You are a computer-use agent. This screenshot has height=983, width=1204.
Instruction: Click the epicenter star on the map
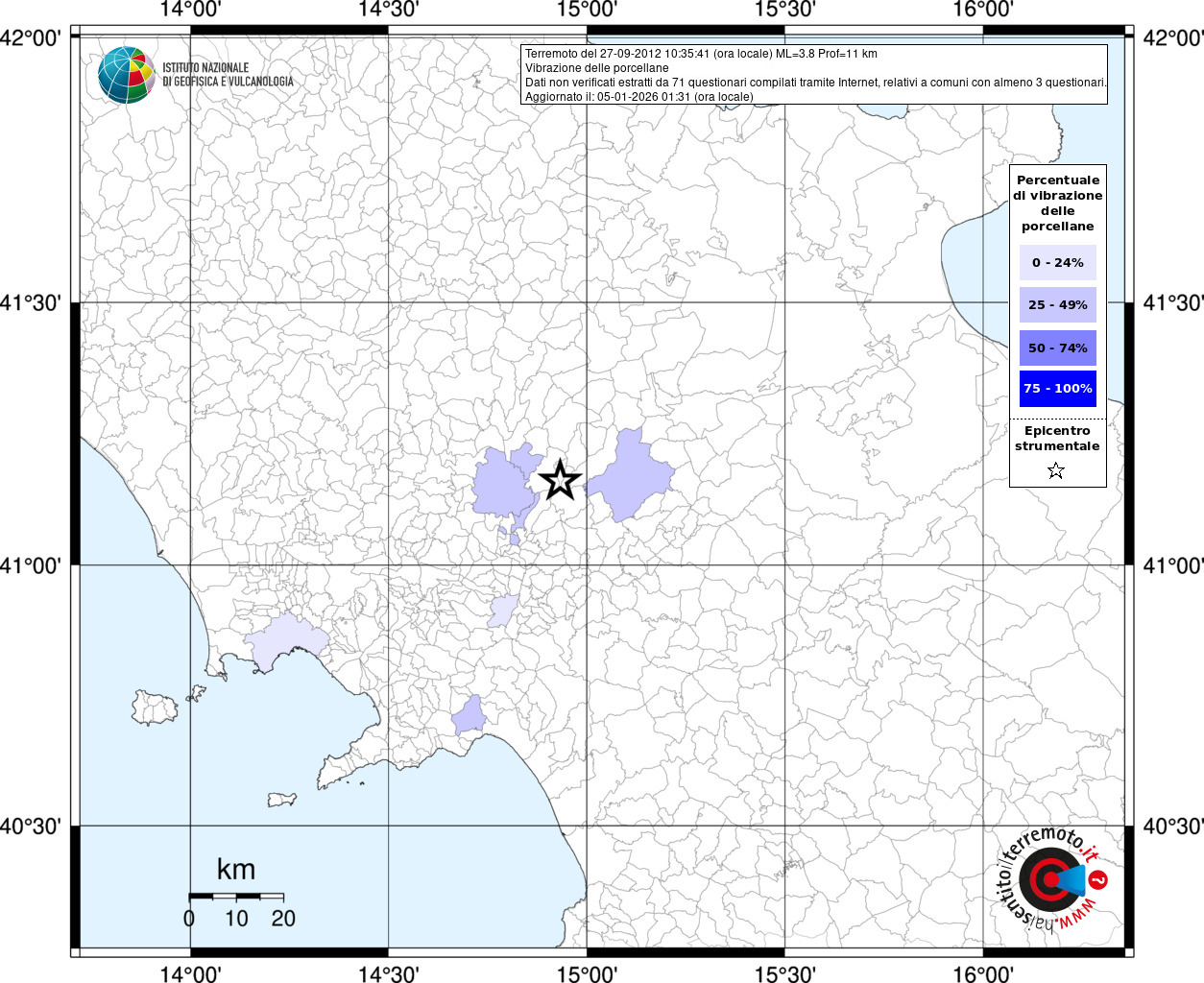pos(561,480)
